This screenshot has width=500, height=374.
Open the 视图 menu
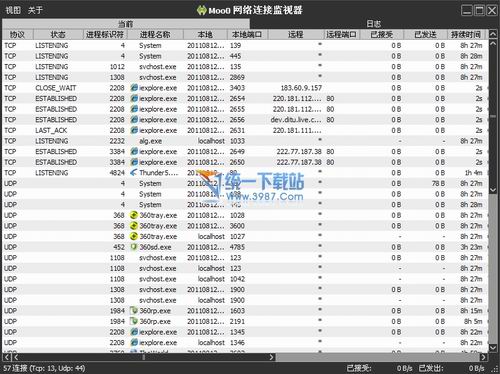pos(13,10)
